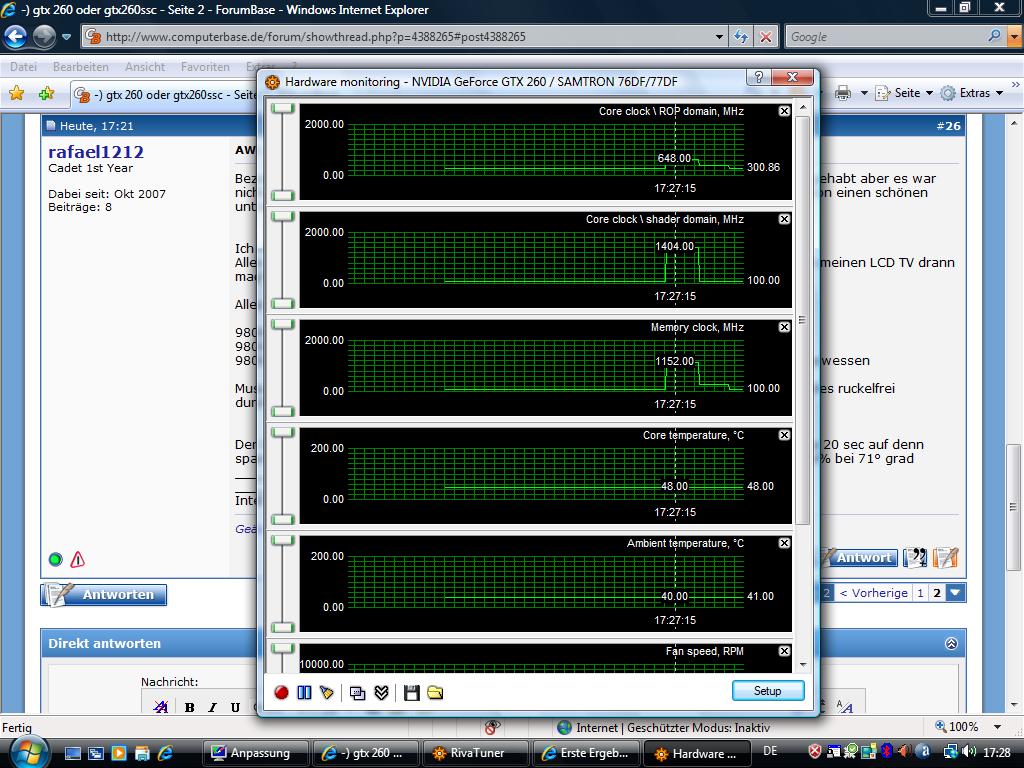Report post with red warning triangle icon
The image size is (1024, 768).
click(78, 559)
